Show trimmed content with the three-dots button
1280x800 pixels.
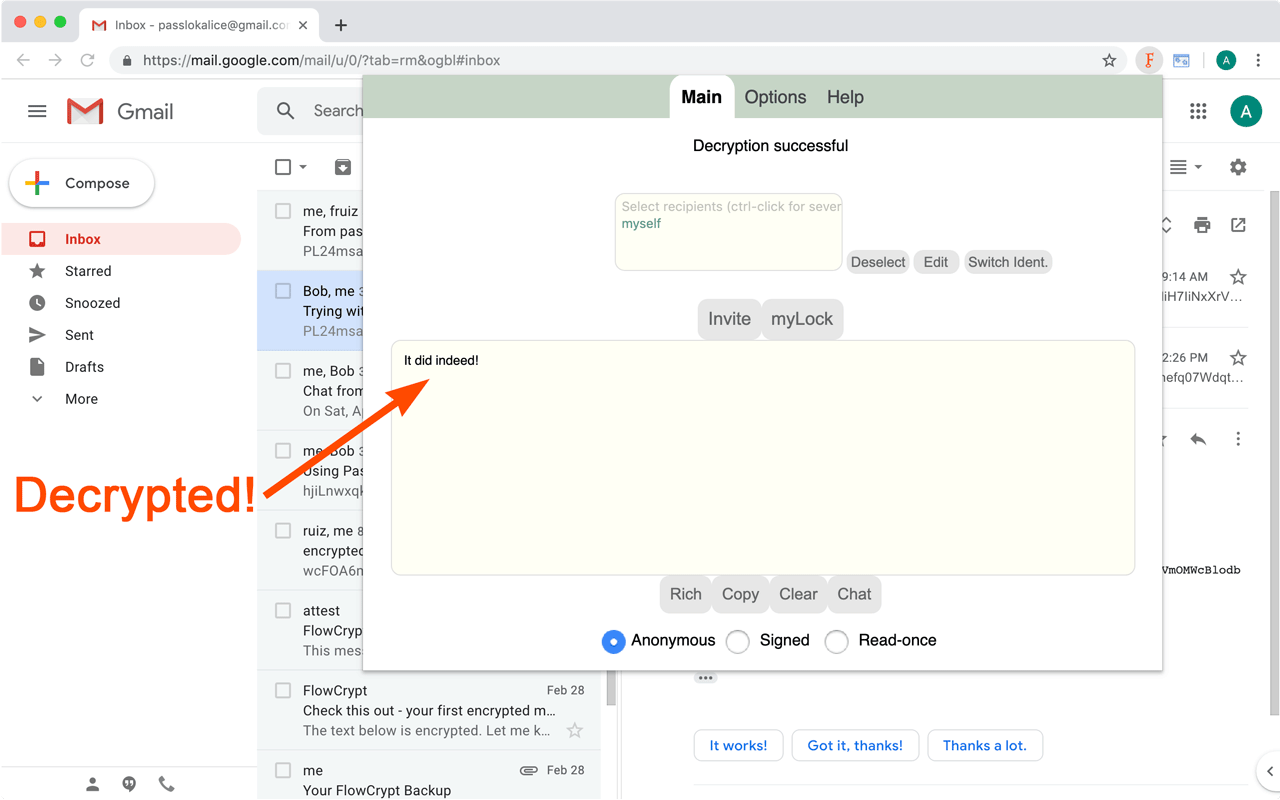click(706, 678)
